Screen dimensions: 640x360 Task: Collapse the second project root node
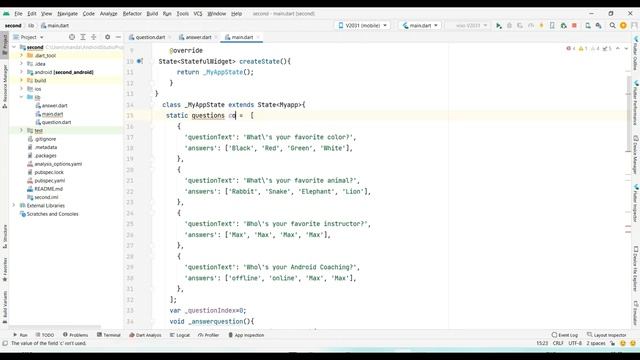(x=15, y=47)
